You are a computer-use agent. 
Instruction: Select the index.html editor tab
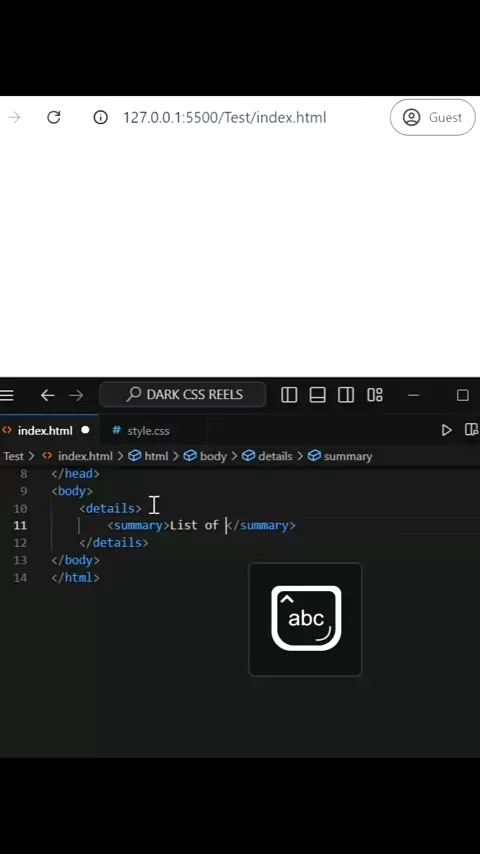(45, 431)
